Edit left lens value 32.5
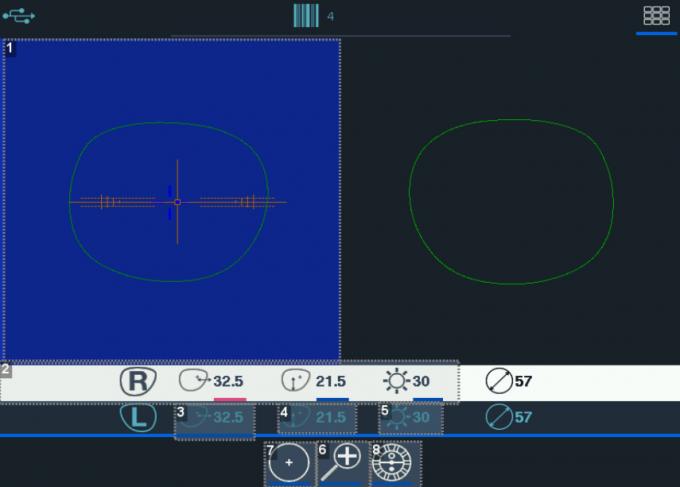Screen dimensions: 680x487 [x=228, y=418]
